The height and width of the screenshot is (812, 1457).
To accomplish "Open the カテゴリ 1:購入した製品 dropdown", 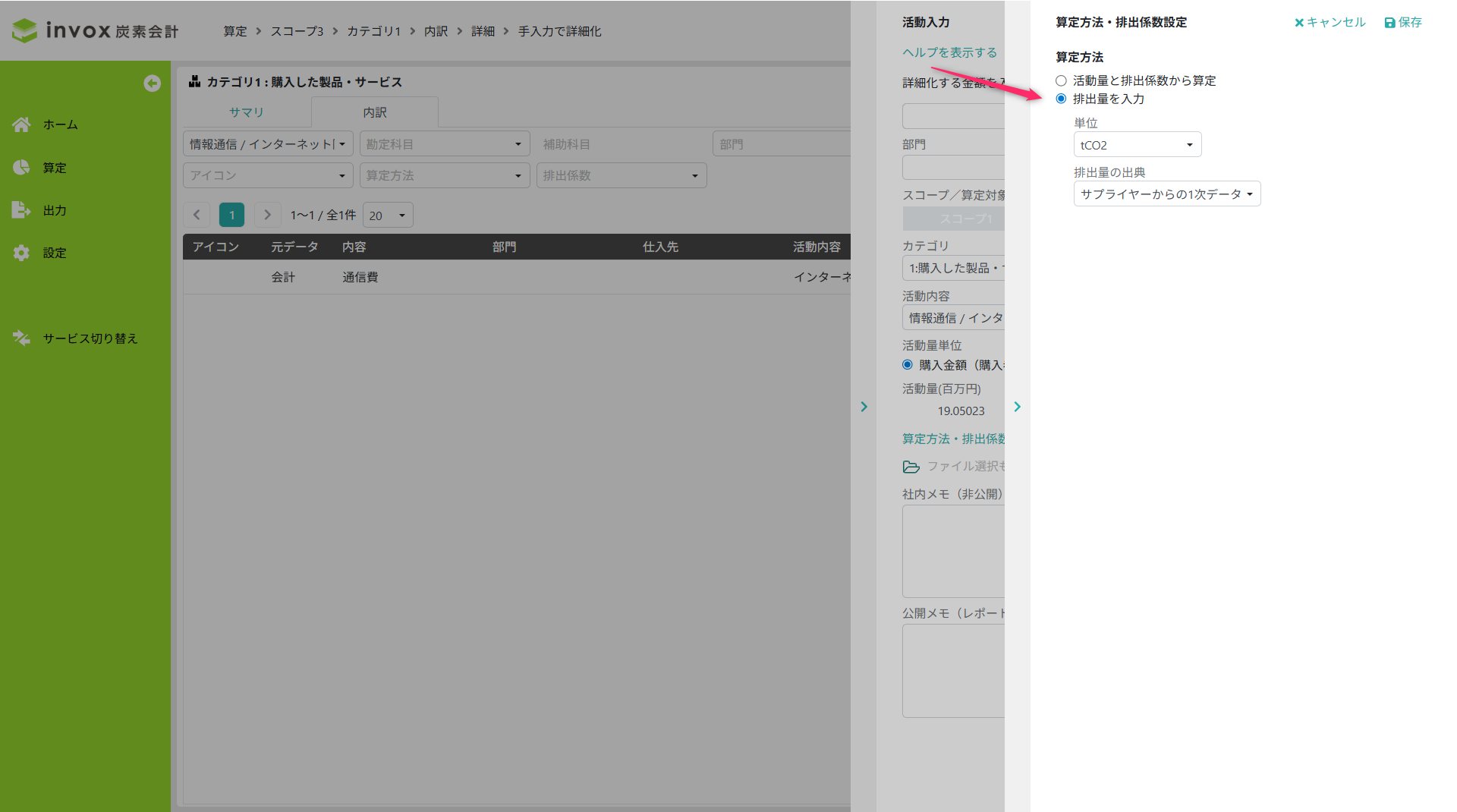I will pyautogui.click(x=954, y=268).
